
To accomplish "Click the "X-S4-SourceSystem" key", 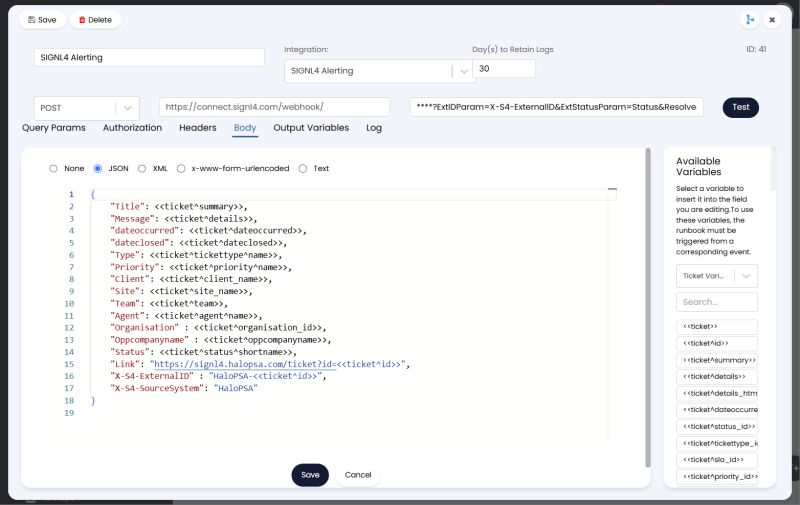I will [x=157, y=388].
